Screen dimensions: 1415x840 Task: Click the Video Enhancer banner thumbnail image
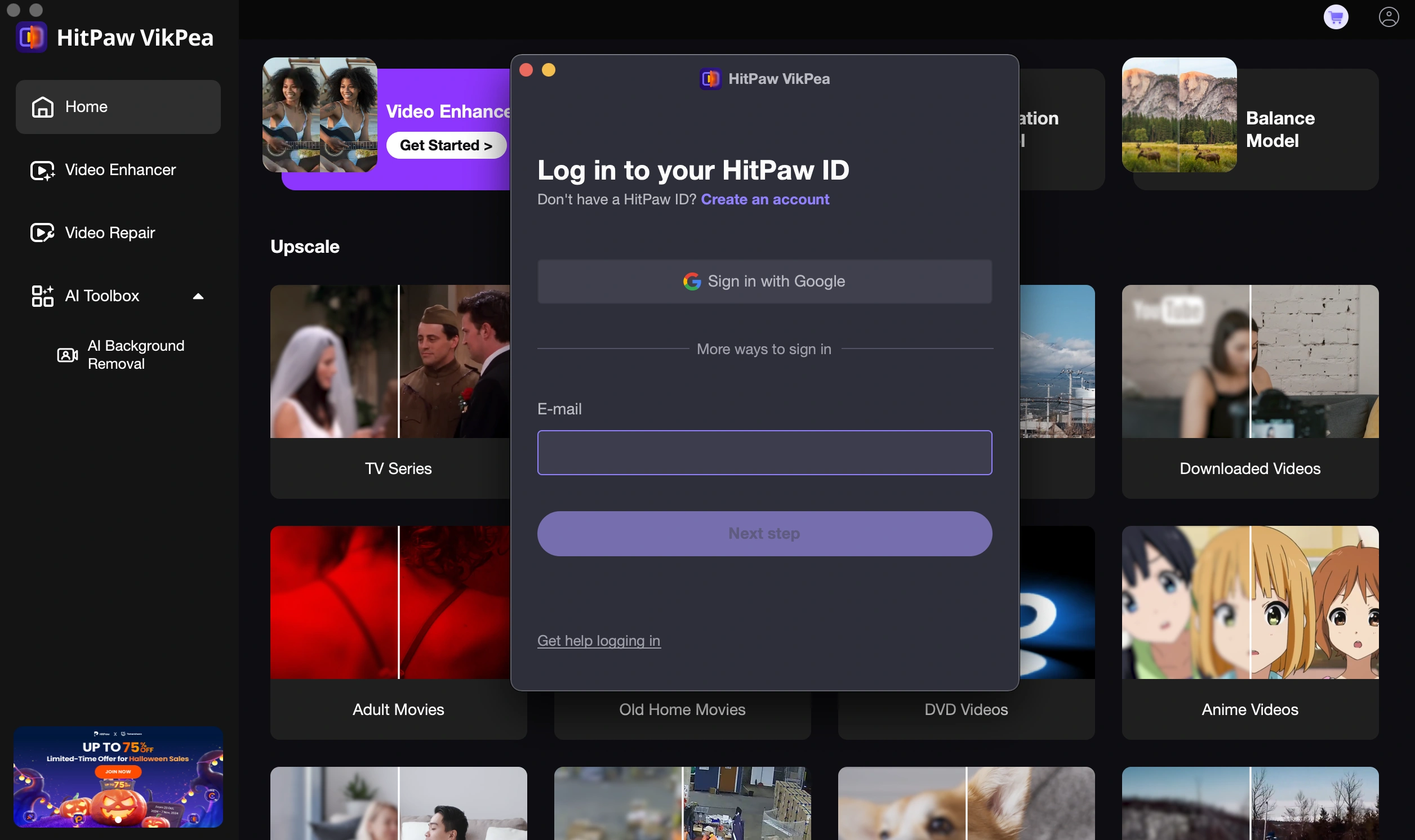[320, 115]
